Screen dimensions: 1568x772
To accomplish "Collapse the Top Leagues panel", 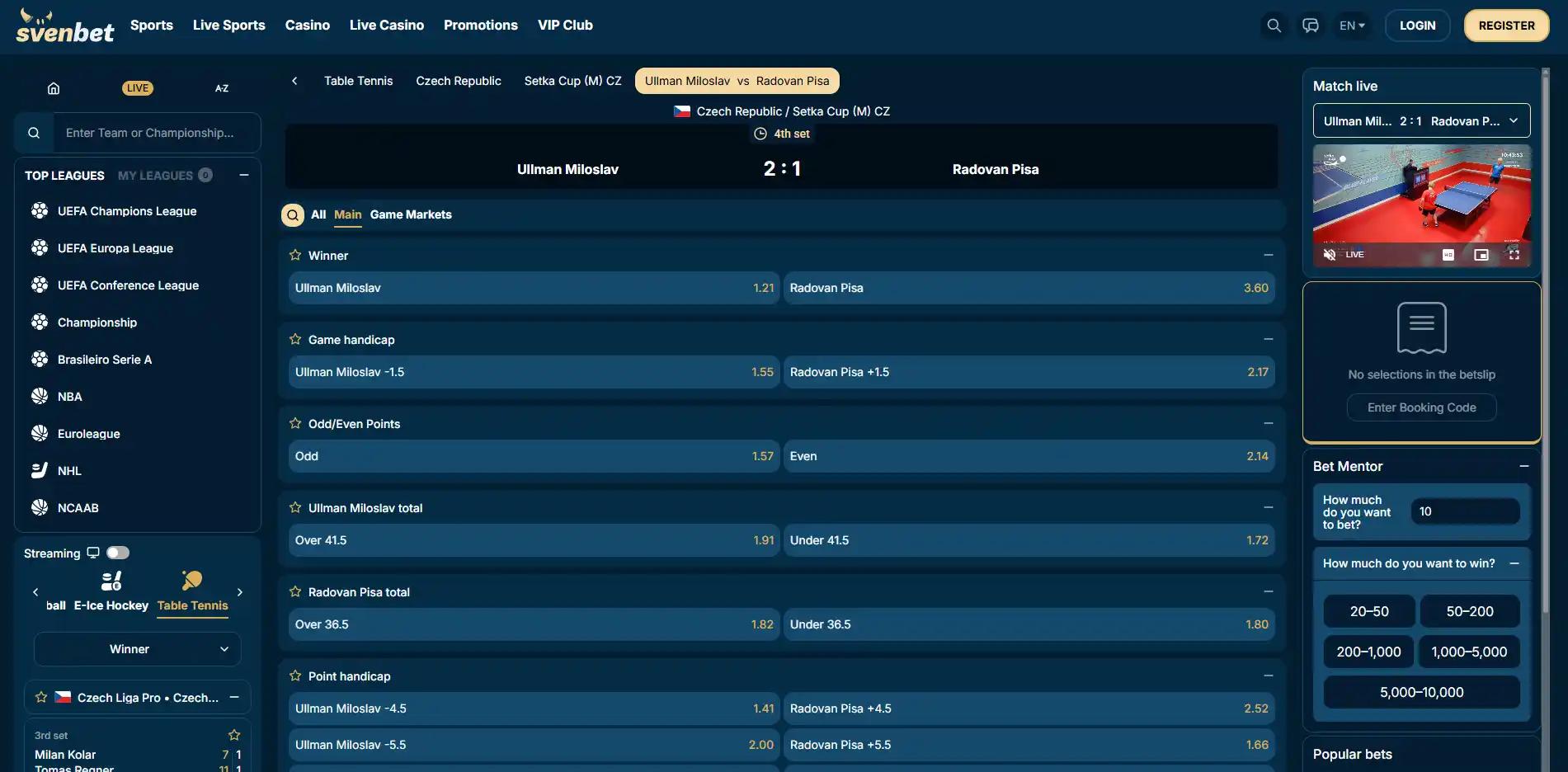I will point(244,175).
